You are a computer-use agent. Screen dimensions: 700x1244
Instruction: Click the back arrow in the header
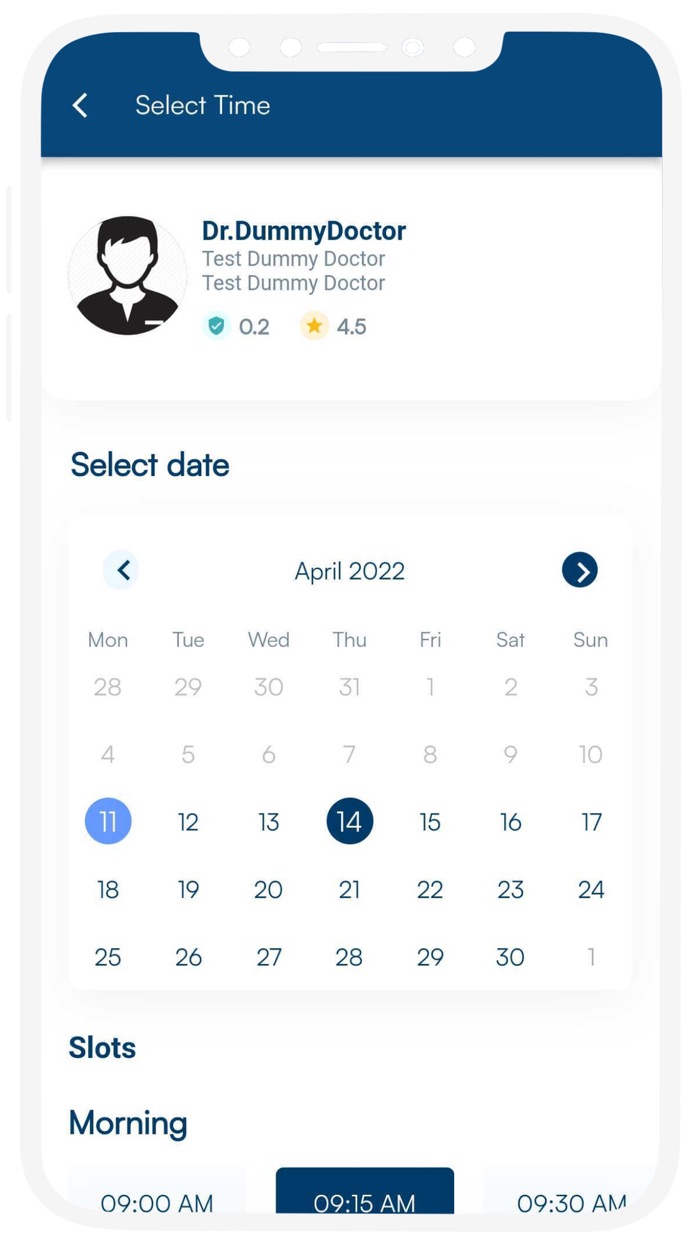coord(79,105)
